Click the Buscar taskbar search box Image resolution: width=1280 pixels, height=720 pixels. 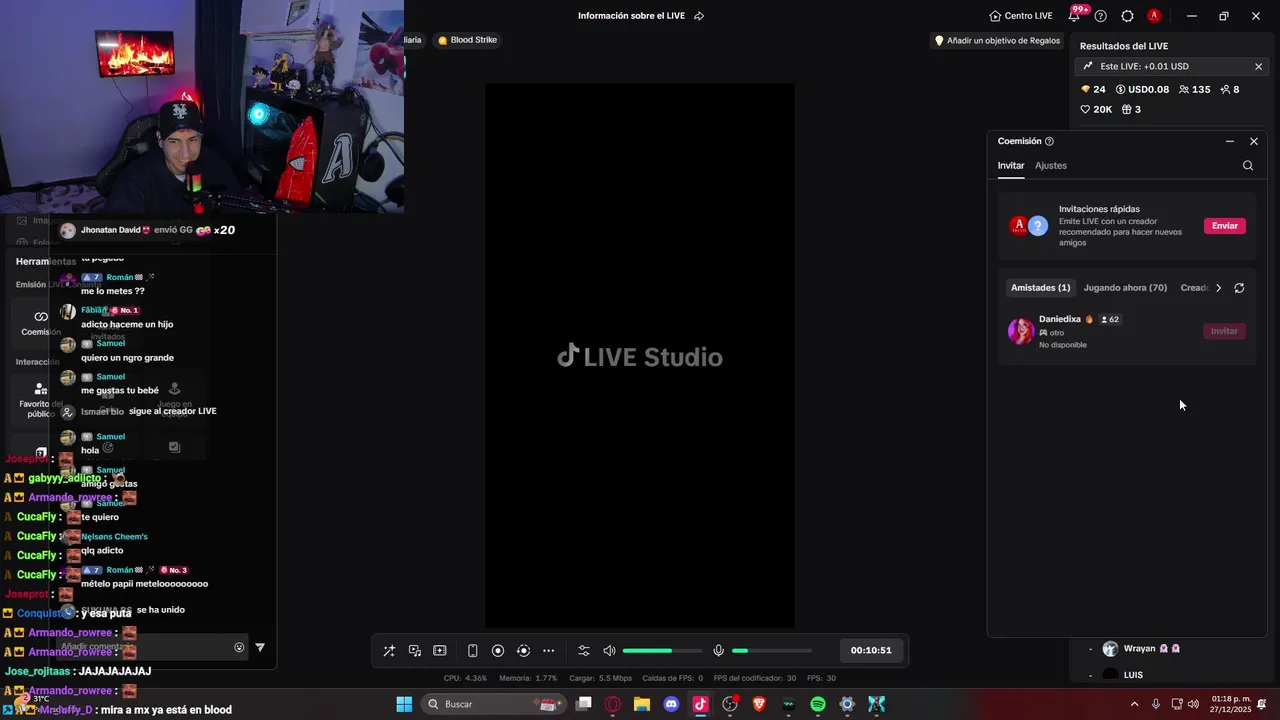495,704
